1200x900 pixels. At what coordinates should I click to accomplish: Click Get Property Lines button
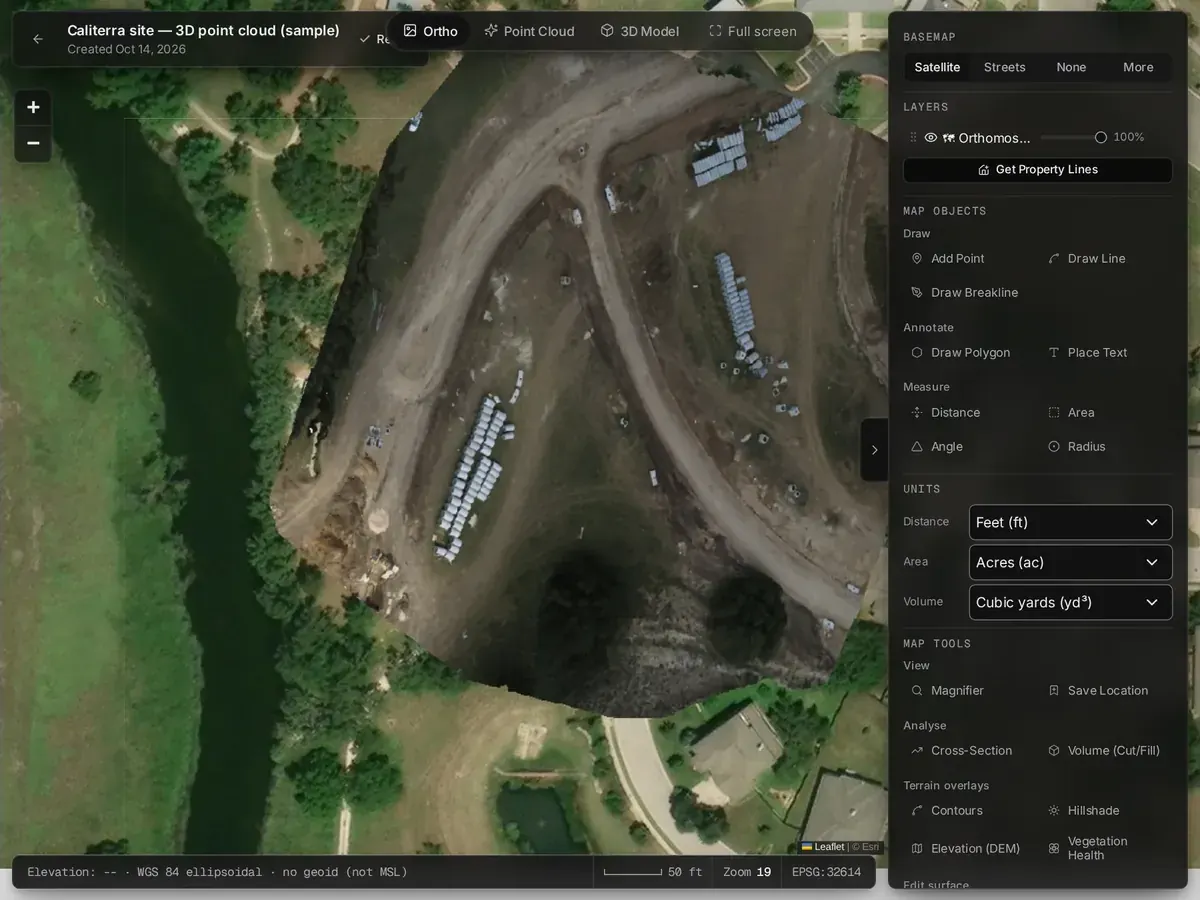point(1038,170)
